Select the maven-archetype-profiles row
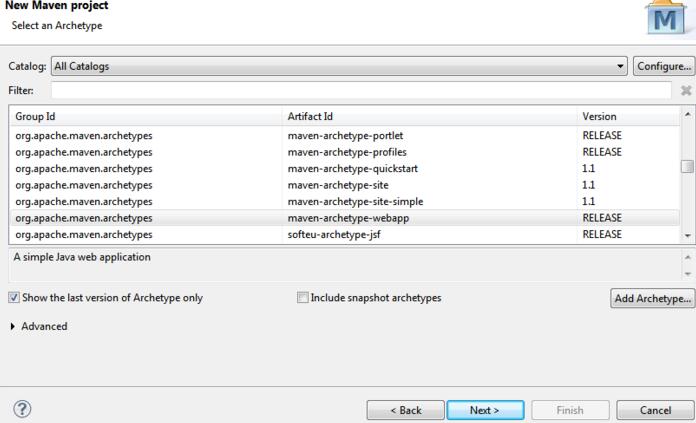 (x=344, y=152)
